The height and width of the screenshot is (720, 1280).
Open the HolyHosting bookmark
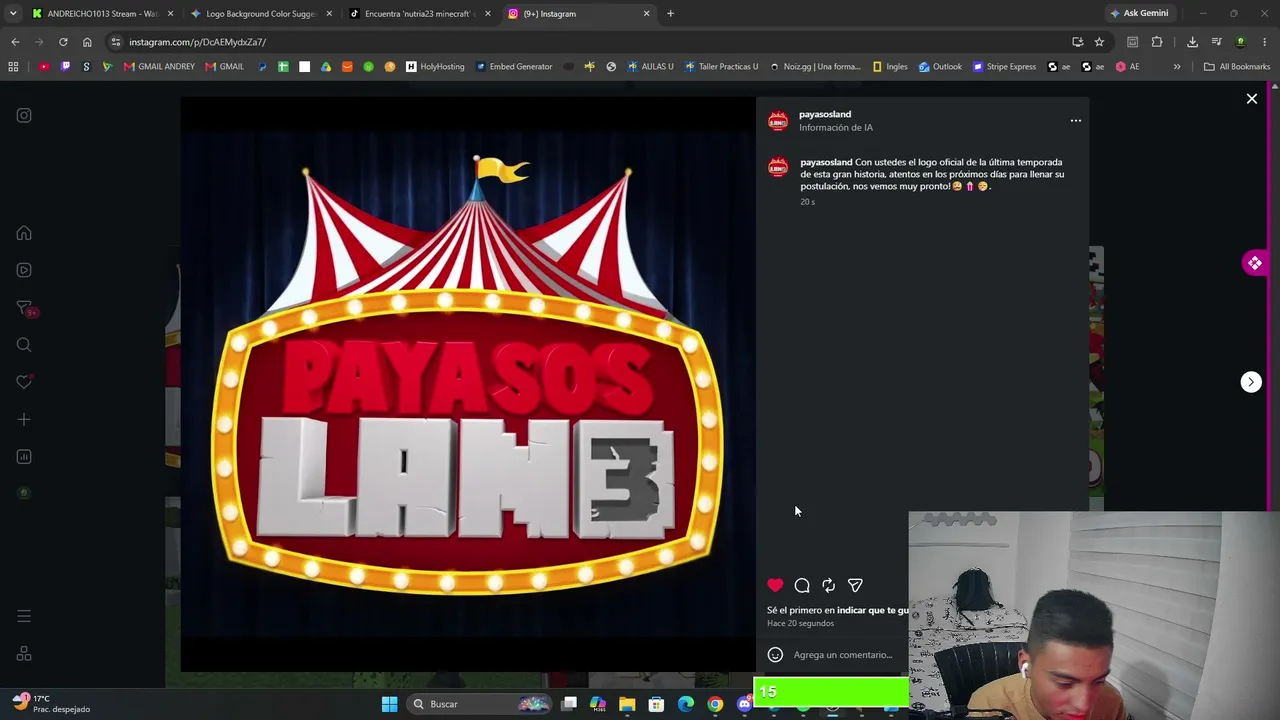point(435,67)
